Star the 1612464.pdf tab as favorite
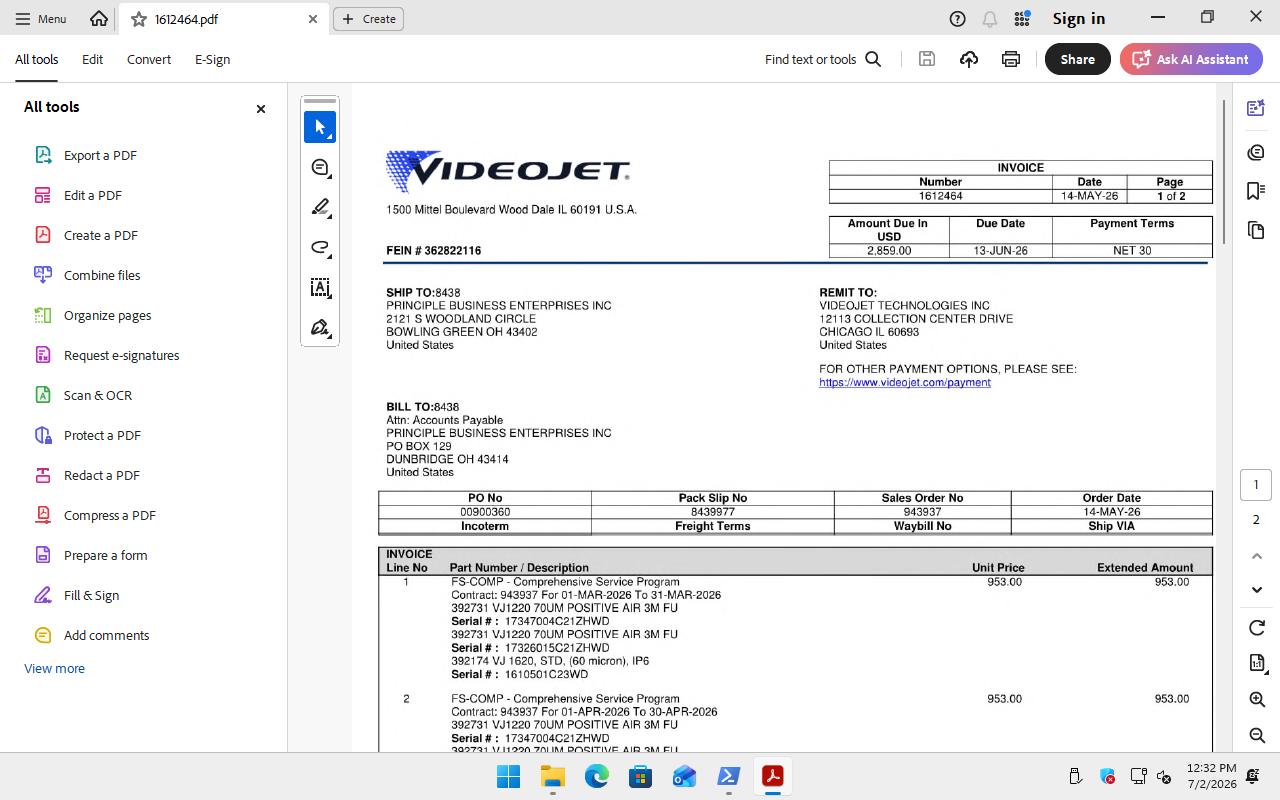 coord(138,19)
